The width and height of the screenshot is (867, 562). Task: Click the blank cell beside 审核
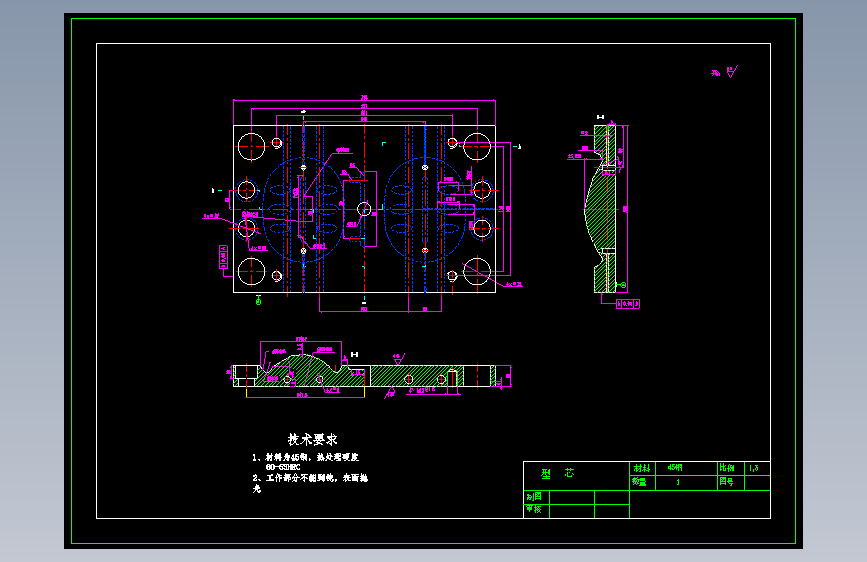click(x=572, y=511)
